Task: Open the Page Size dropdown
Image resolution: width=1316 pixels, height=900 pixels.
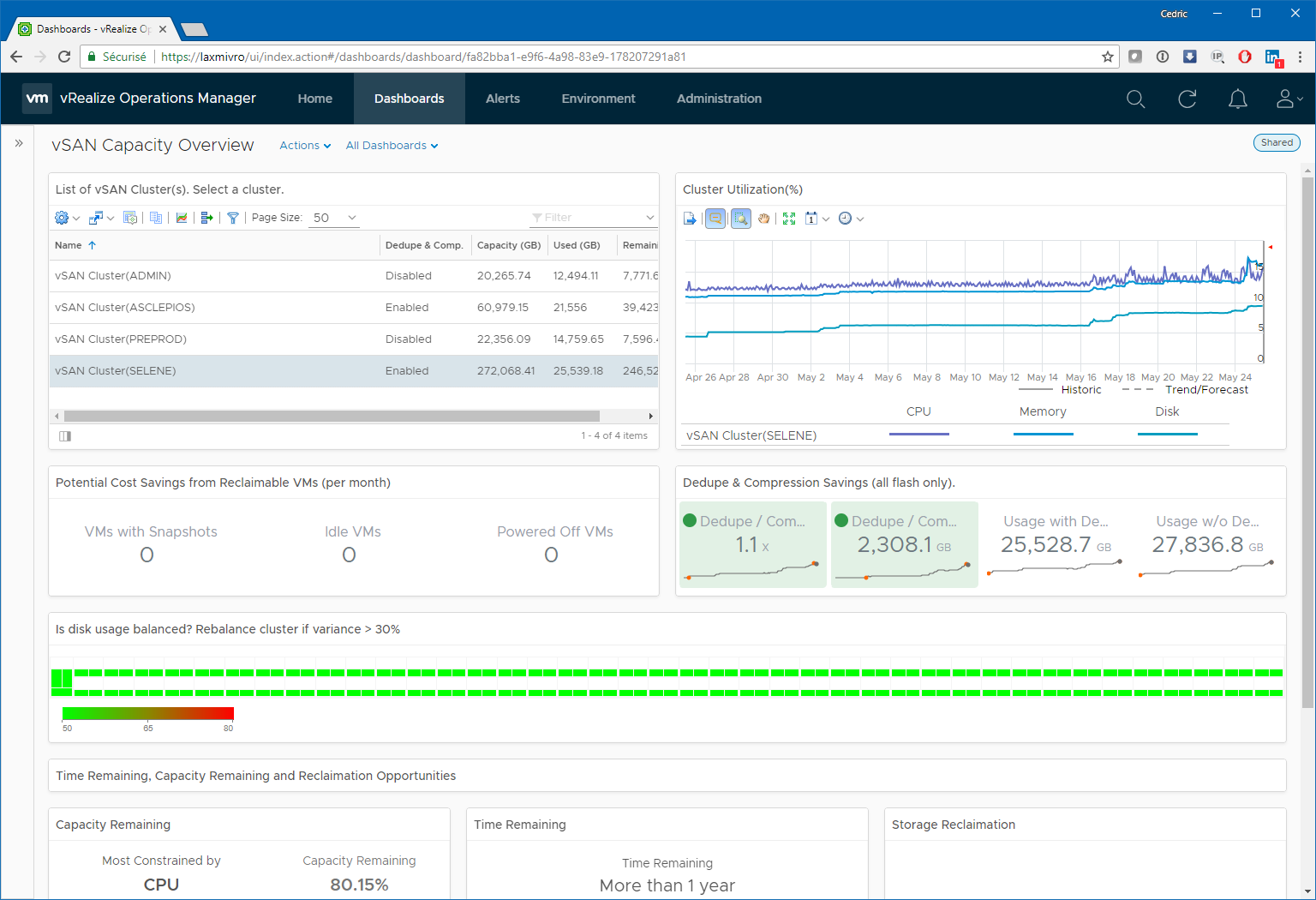Action: click(334, 218)
